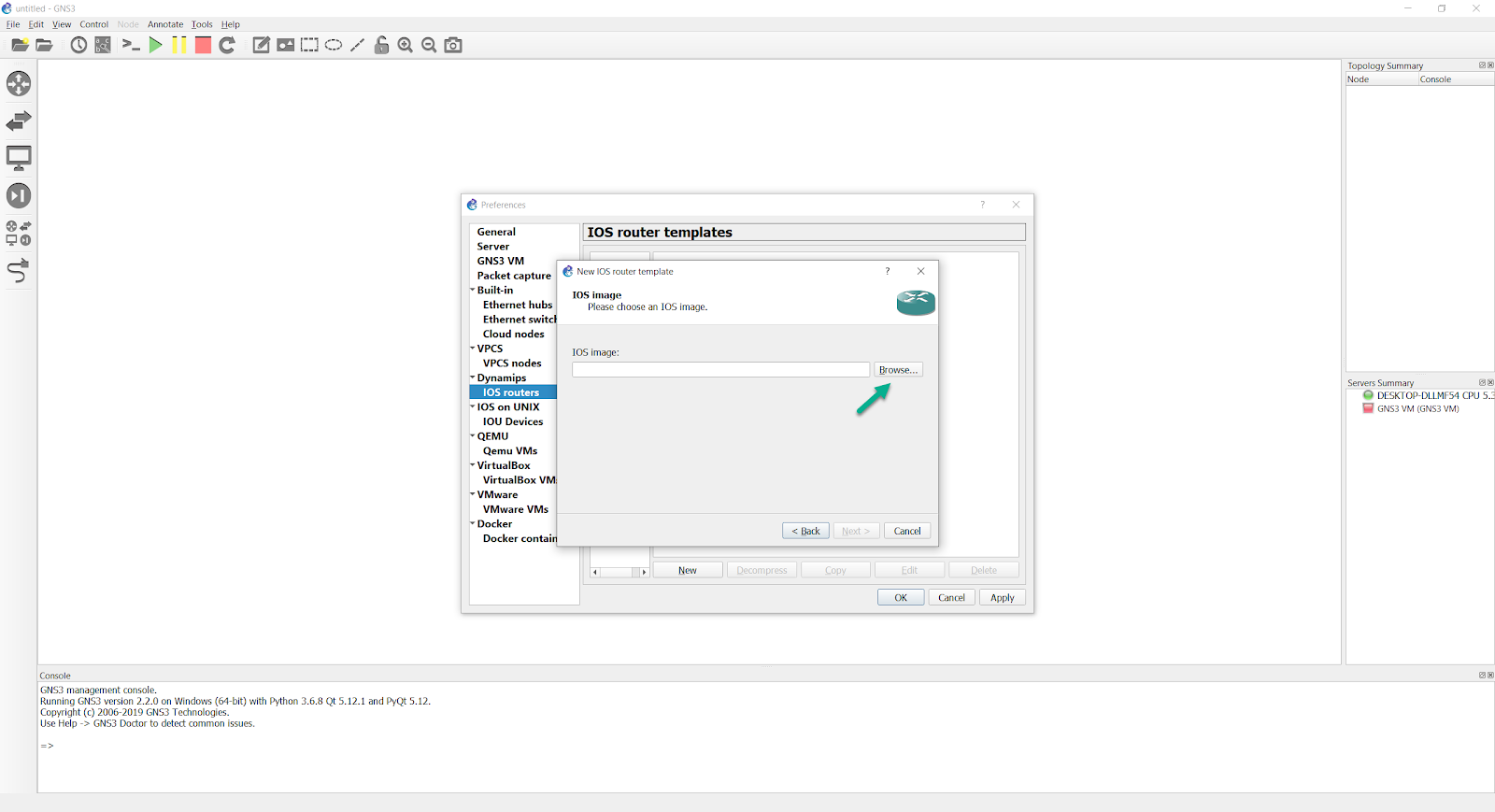
Task: Select the Draw a rectangle tool
Action: pos(309,45)
